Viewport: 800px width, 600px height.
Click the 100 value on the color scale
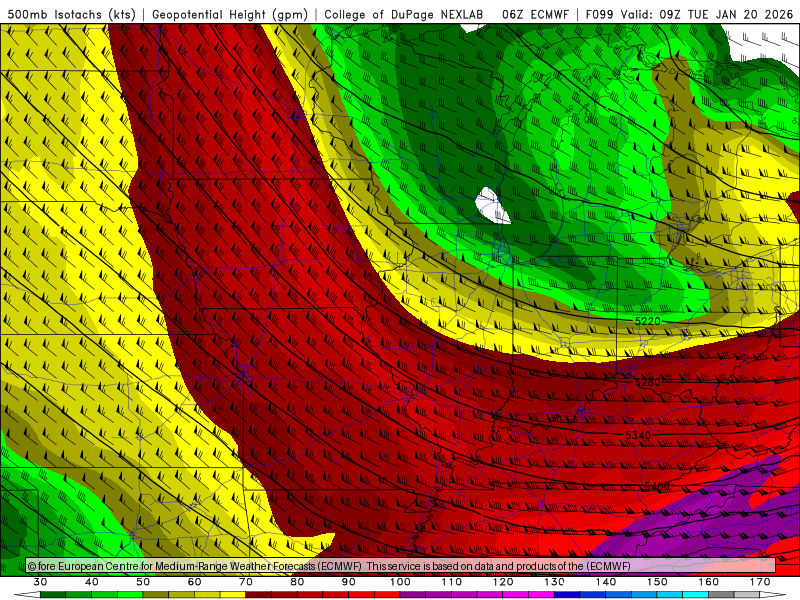[401, 582]
